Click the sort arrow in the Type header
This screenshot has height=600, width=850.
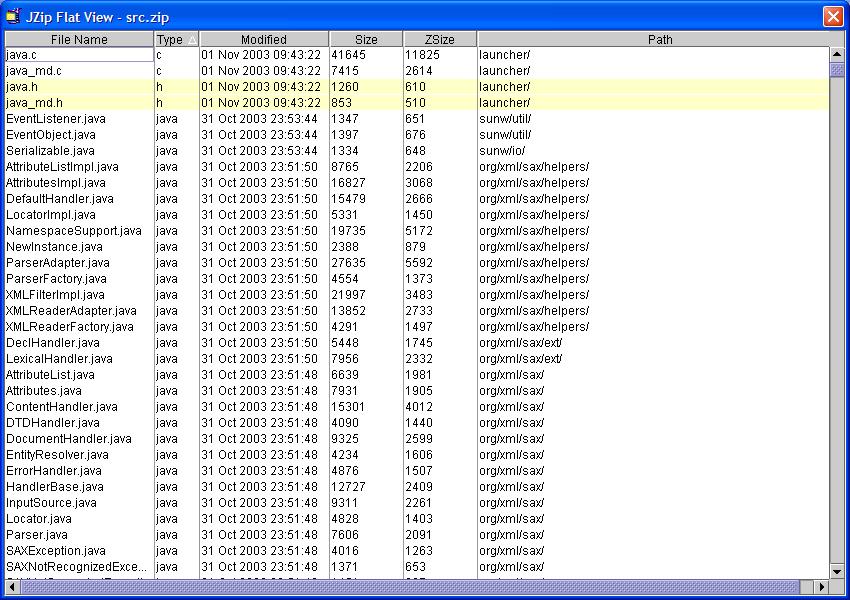(x=192, y=40)
